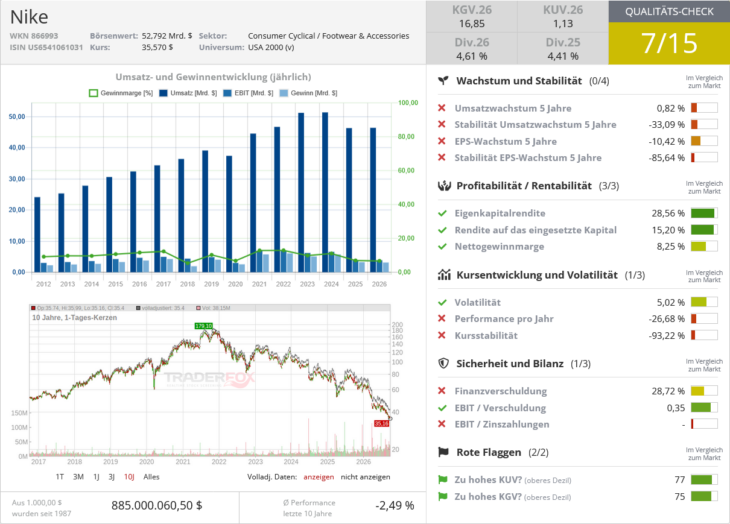Select the 10J chart timeframe
The width and height of the screenshot is (730, 524).
(x=129, y=477)
